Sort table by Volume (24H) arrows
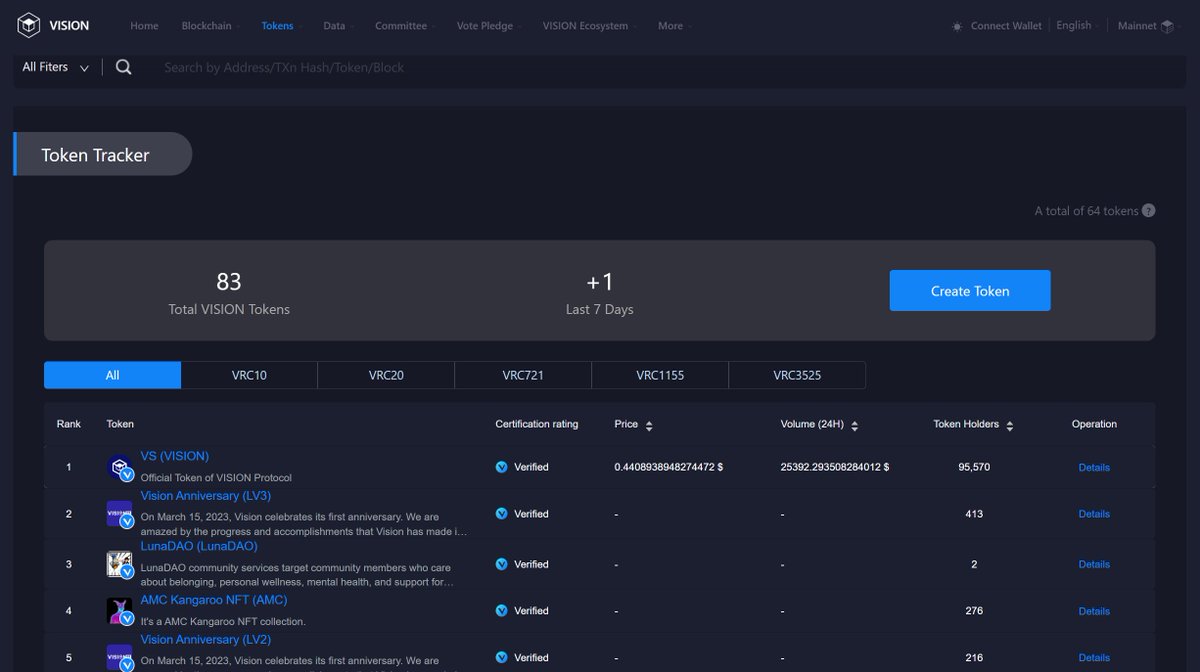The image size is (1200, 672). pos(855,425)
